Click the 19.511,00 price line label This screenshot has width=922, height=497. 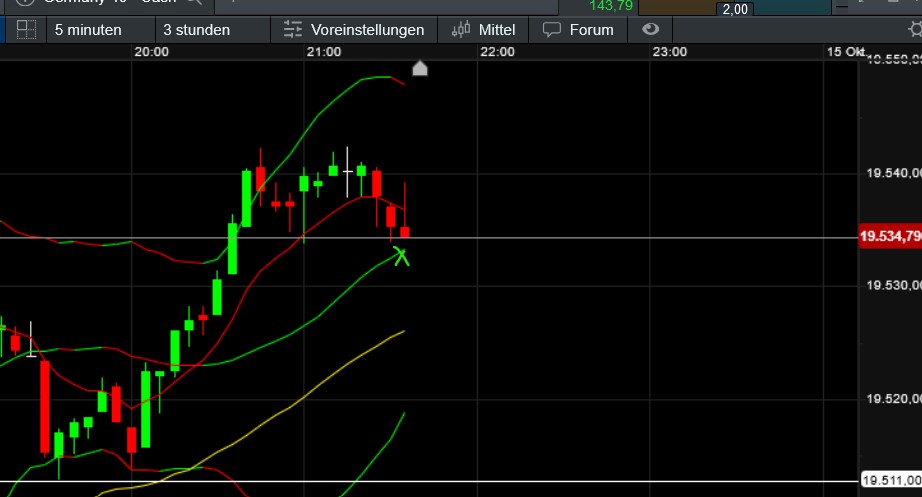pos(891,480)
